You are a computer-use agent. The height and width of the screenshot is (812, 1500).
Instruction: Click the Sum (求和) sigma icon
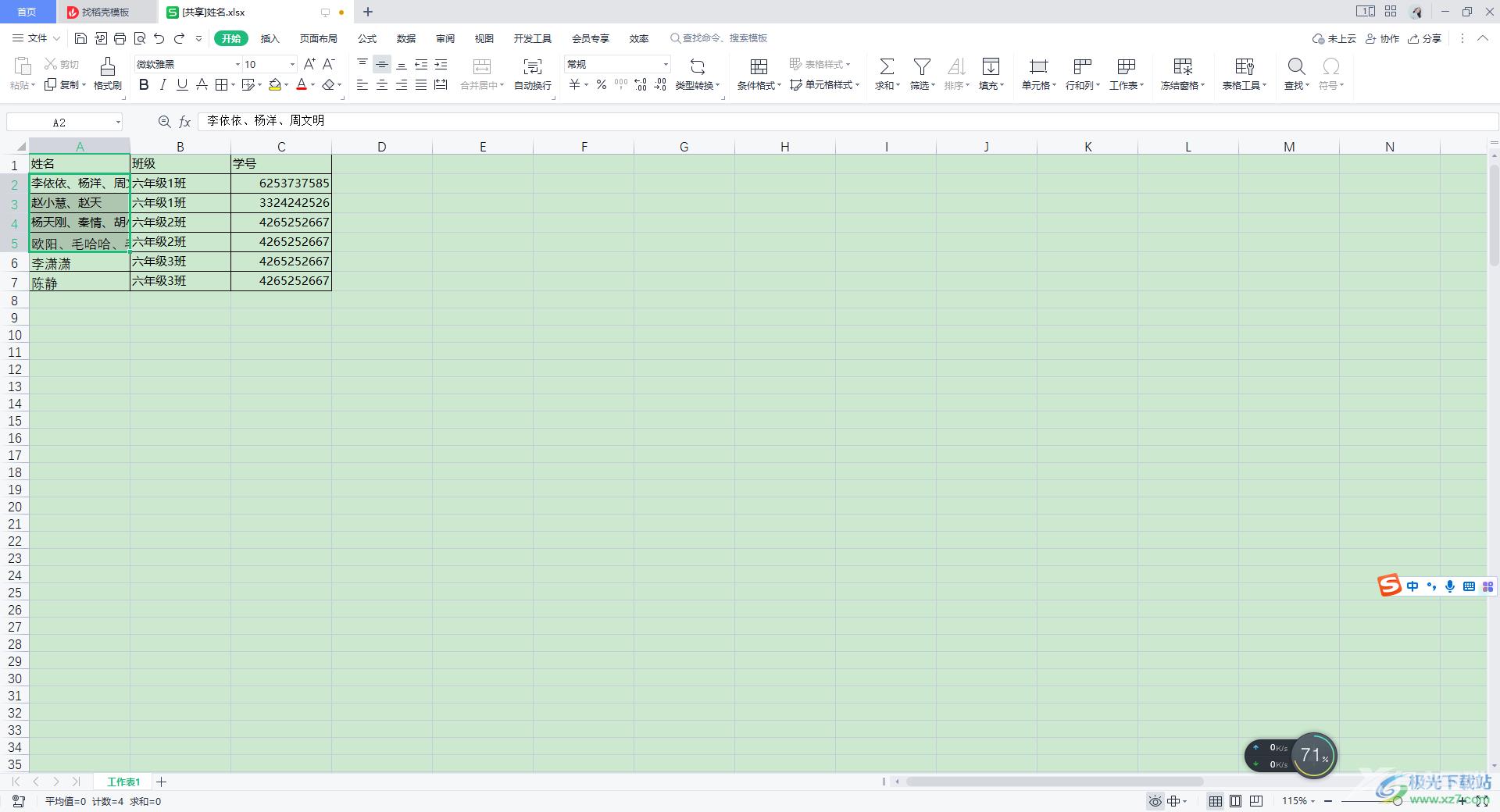click(887, 66)
